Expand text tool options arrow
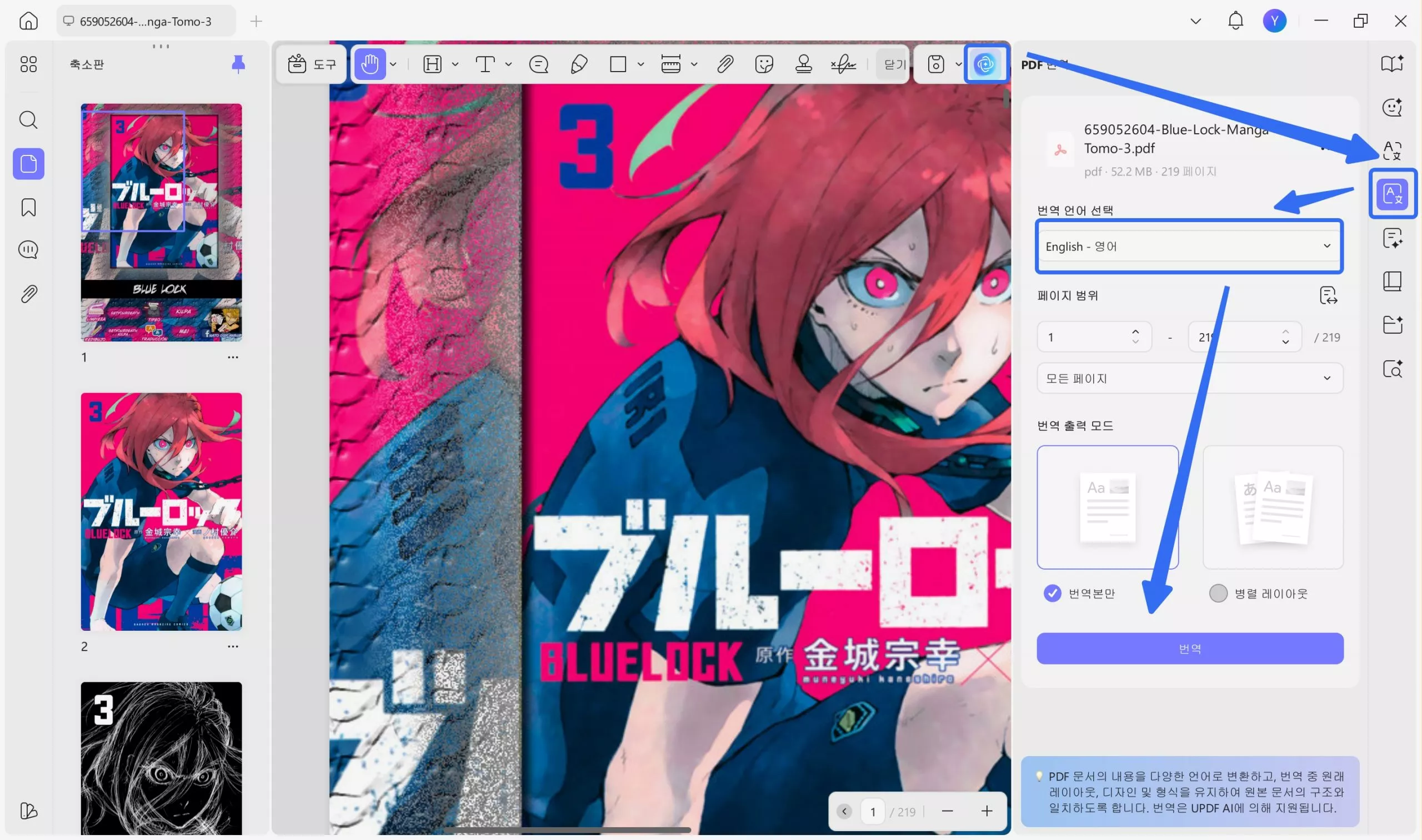Viewport: 1422px width, 840px height. [509, 64]
